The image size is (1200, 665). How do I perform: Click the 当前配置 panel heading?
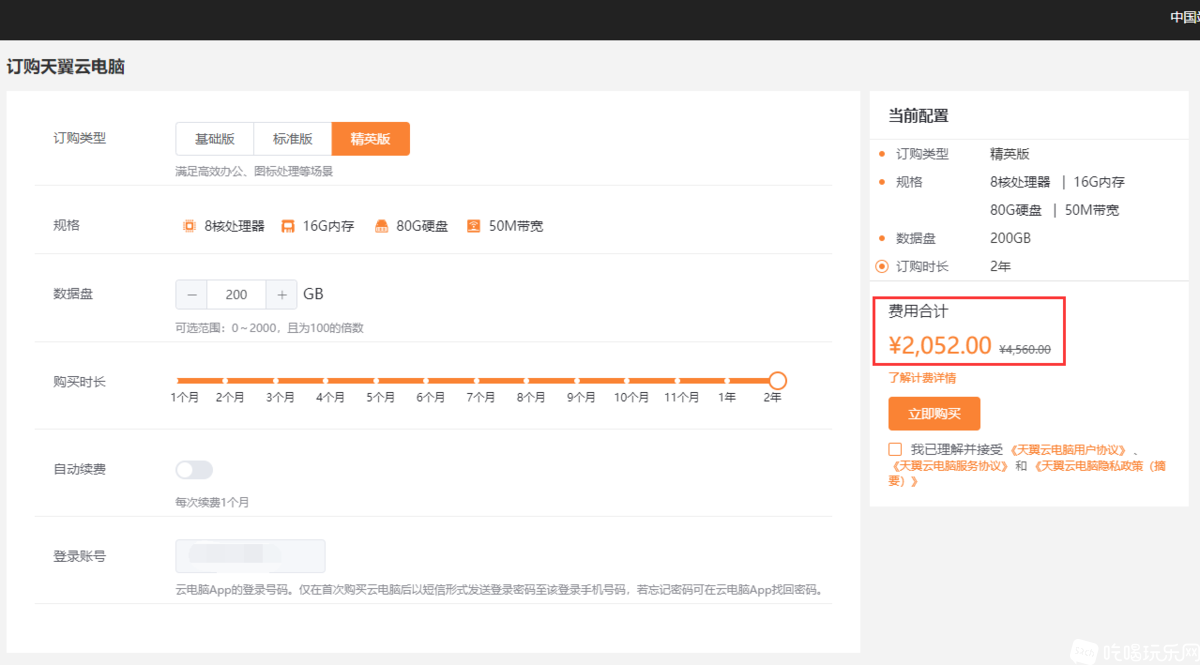tap(918, 116)
